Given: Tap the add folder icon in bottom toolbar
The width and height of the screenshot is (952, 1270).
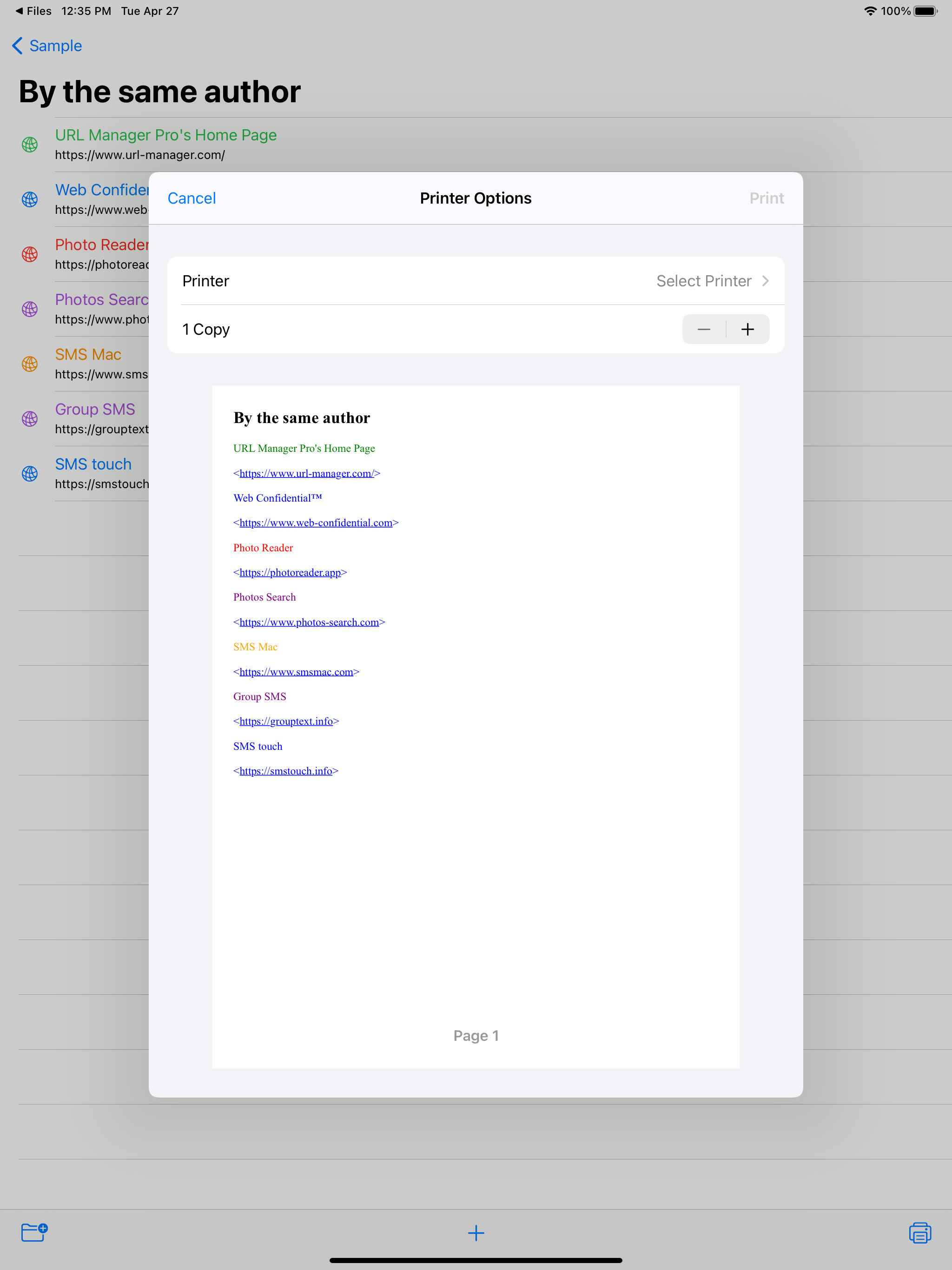Looking at the screenshot, I should pos(34,1232).
